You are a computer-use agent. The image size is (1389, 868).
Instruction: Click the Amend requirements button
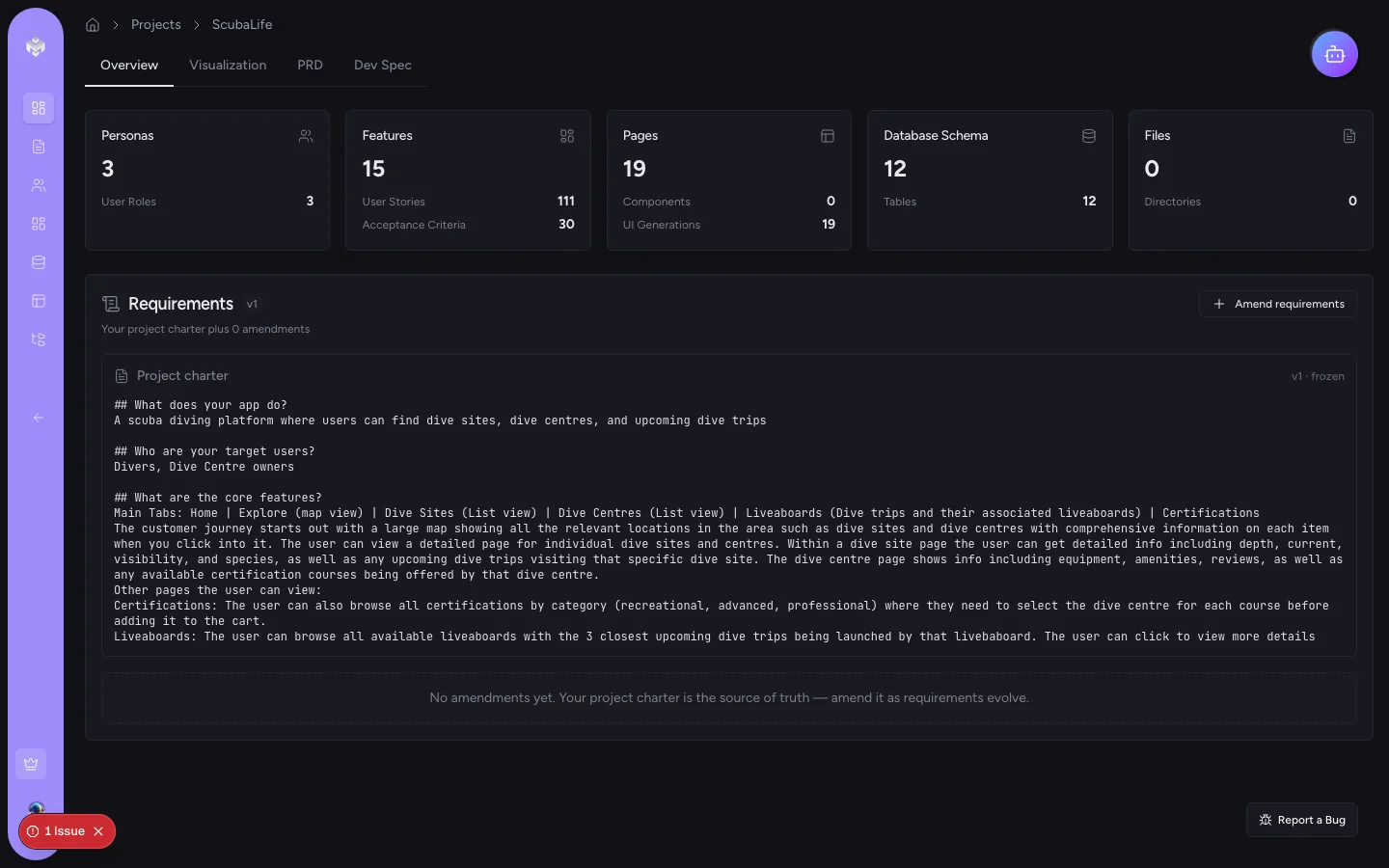pos(1278,304)
